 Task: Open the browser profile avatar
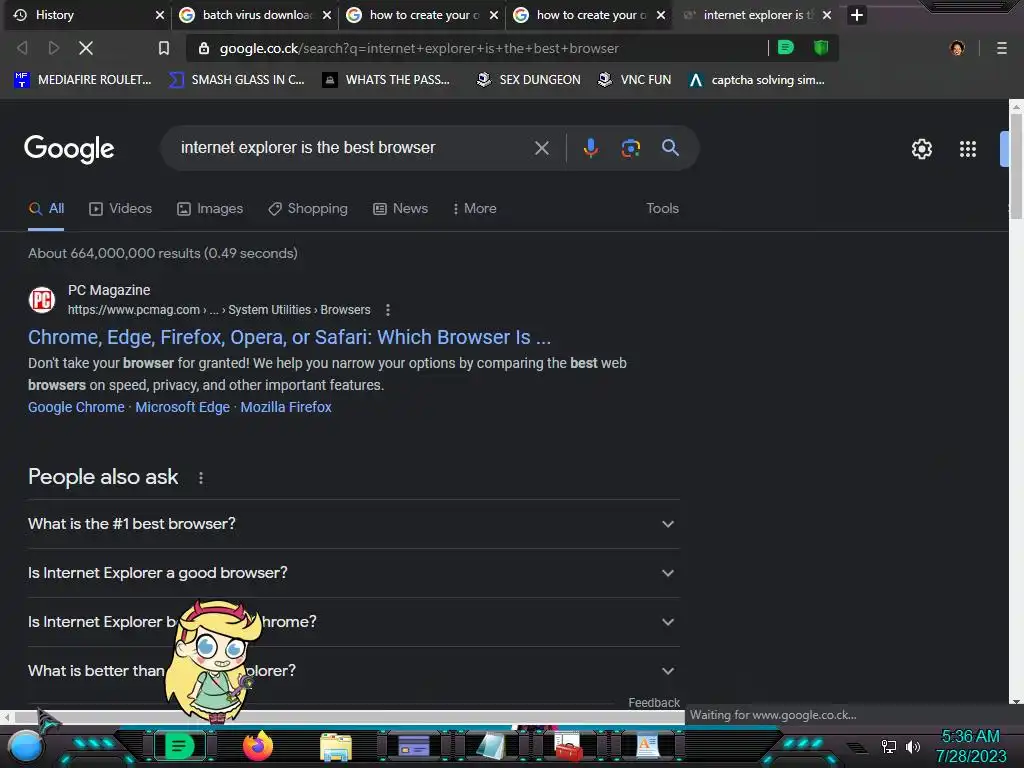pos(957,48)
